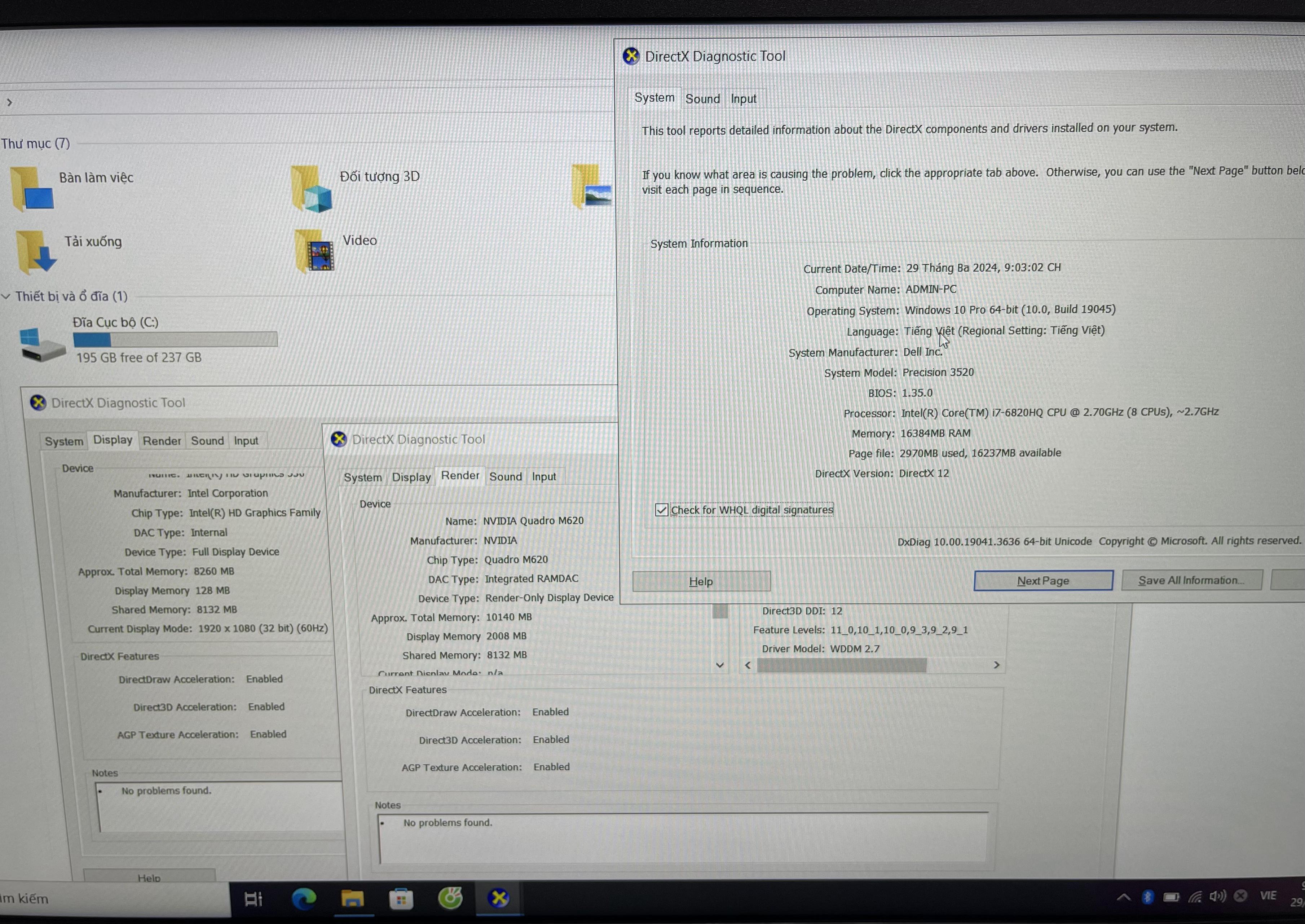Click DirectX icon in the Display-tab window title
Image resolution: width=1305 pixels, height=924 pixels.
[x=38, y=403]
